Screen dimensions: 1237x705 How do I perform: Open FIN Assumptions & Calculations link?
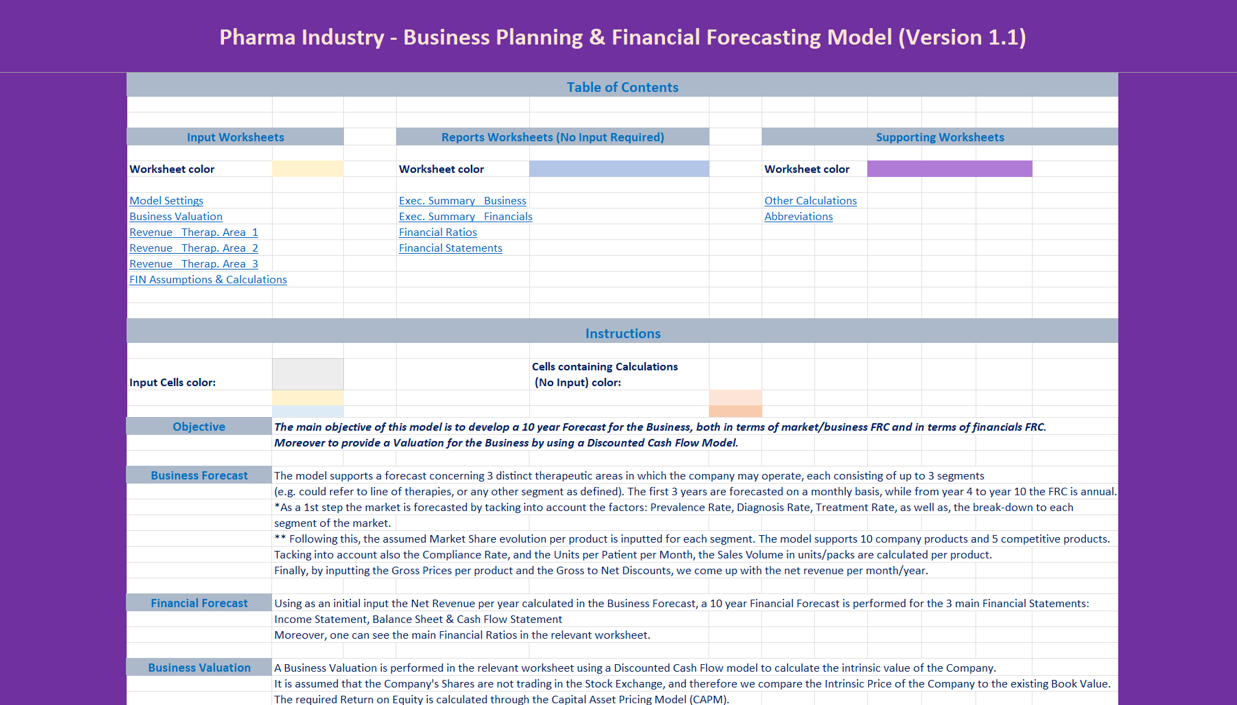point(208,280)
